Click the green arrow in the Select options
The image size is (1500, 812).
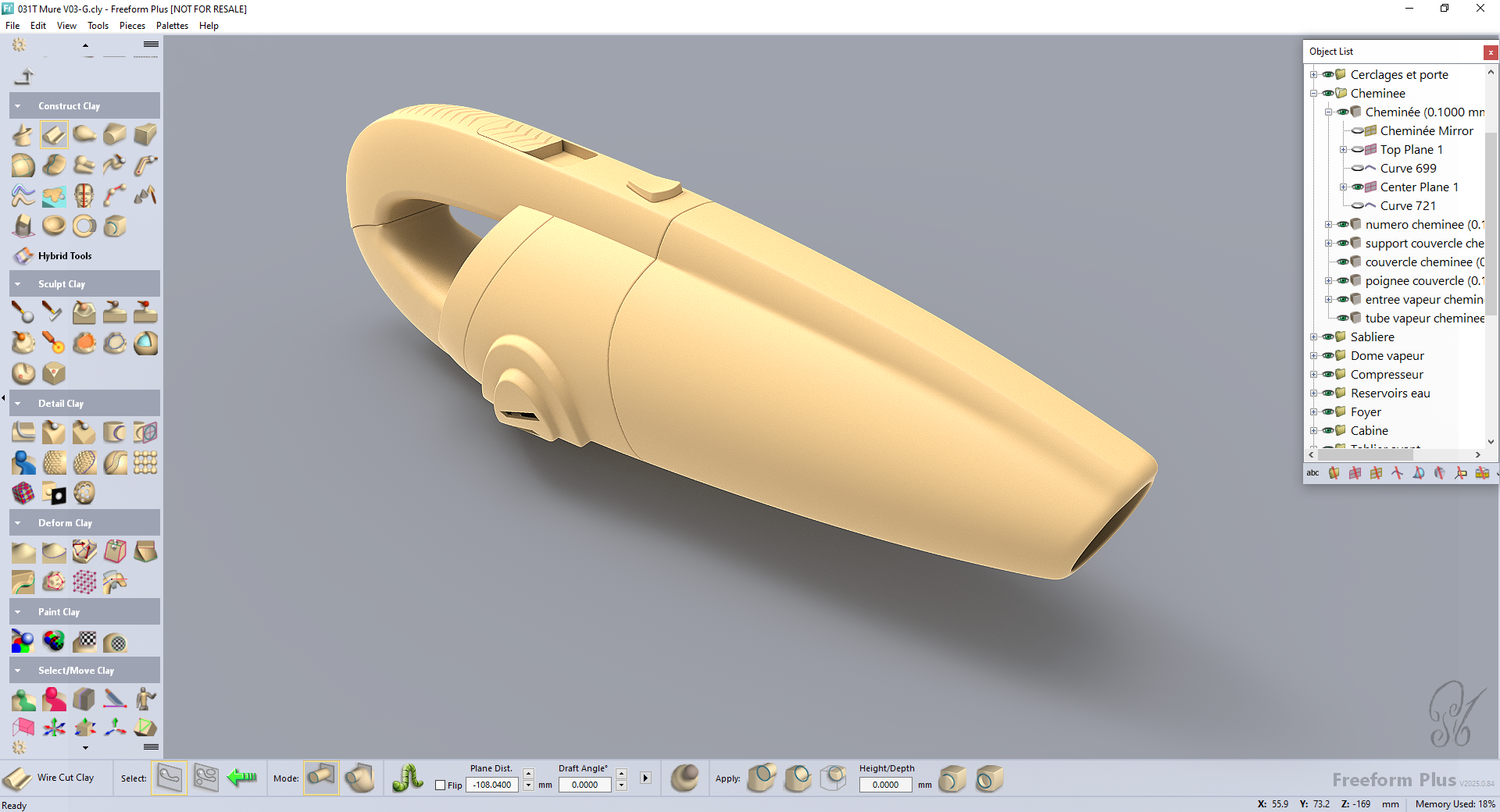coord(242,778)
